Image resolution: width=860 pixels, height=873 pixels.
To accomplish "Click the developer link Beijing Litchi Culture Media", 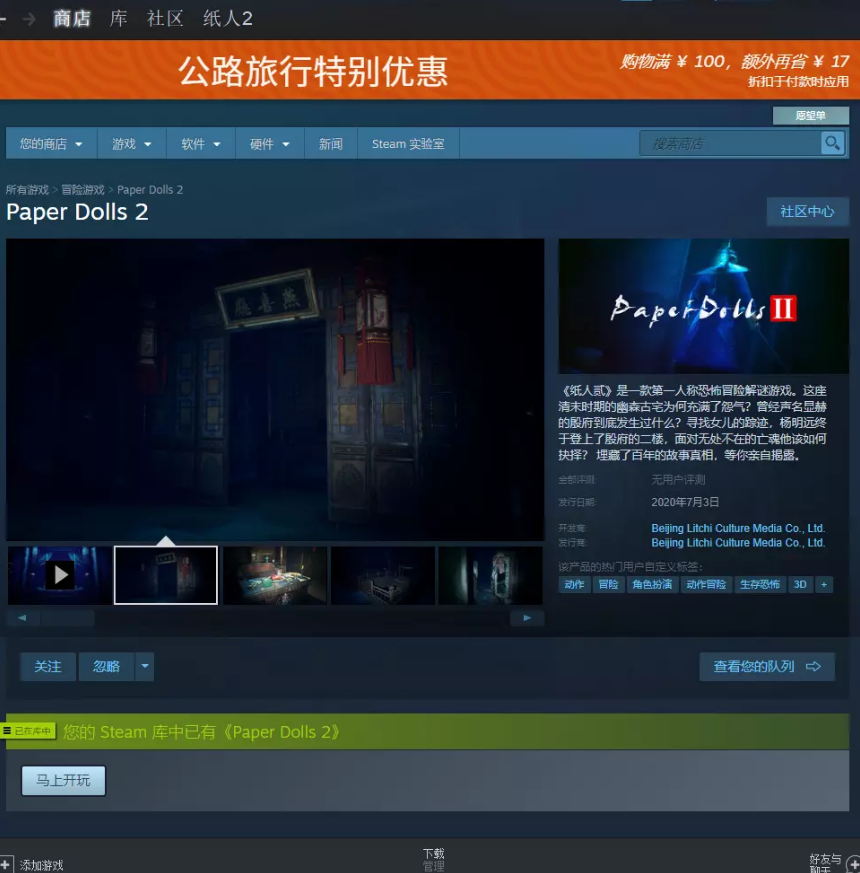I will pyautogui.click(x=738, y=528).
